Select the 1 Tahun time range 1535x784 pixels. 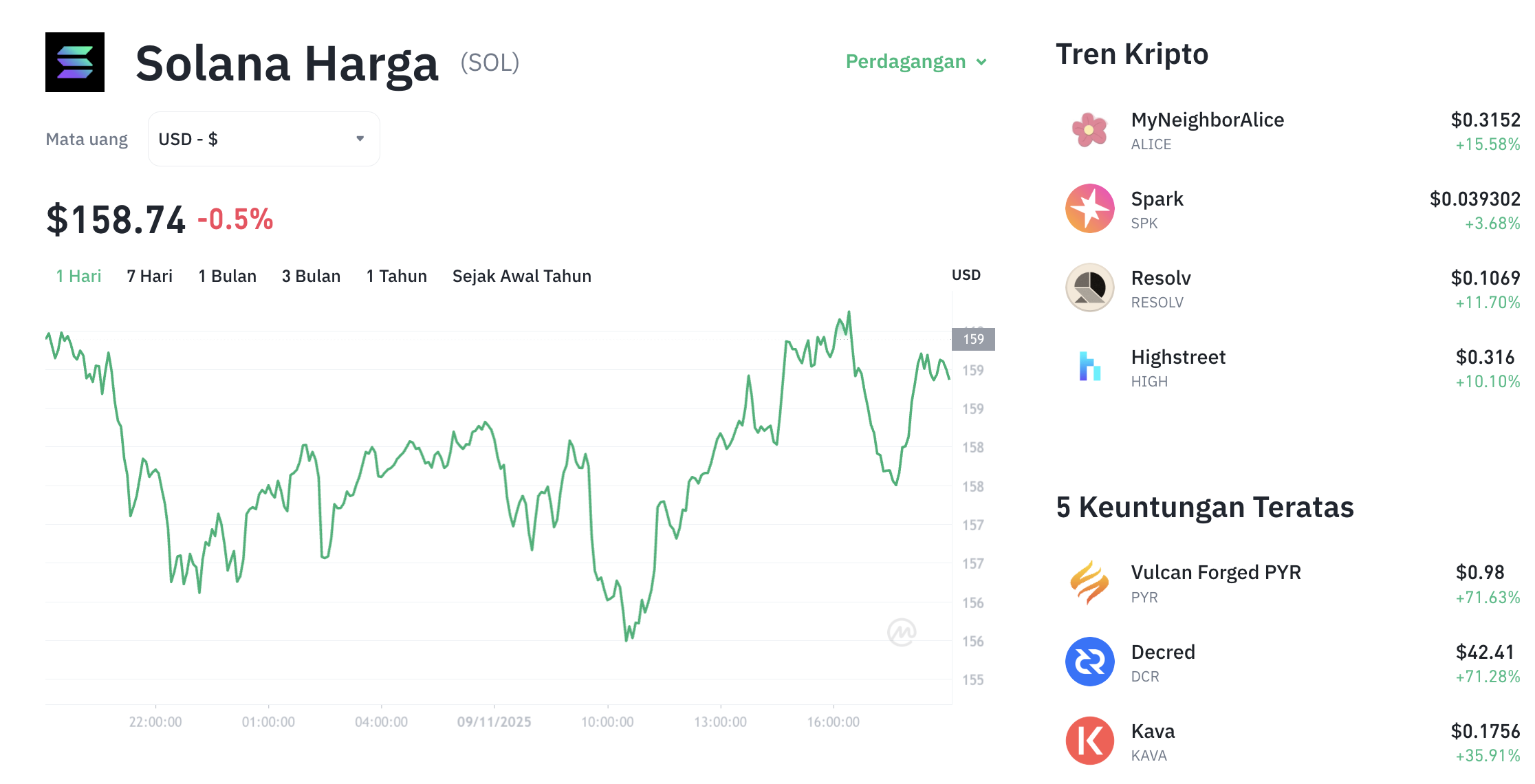(x=396, y=276)
